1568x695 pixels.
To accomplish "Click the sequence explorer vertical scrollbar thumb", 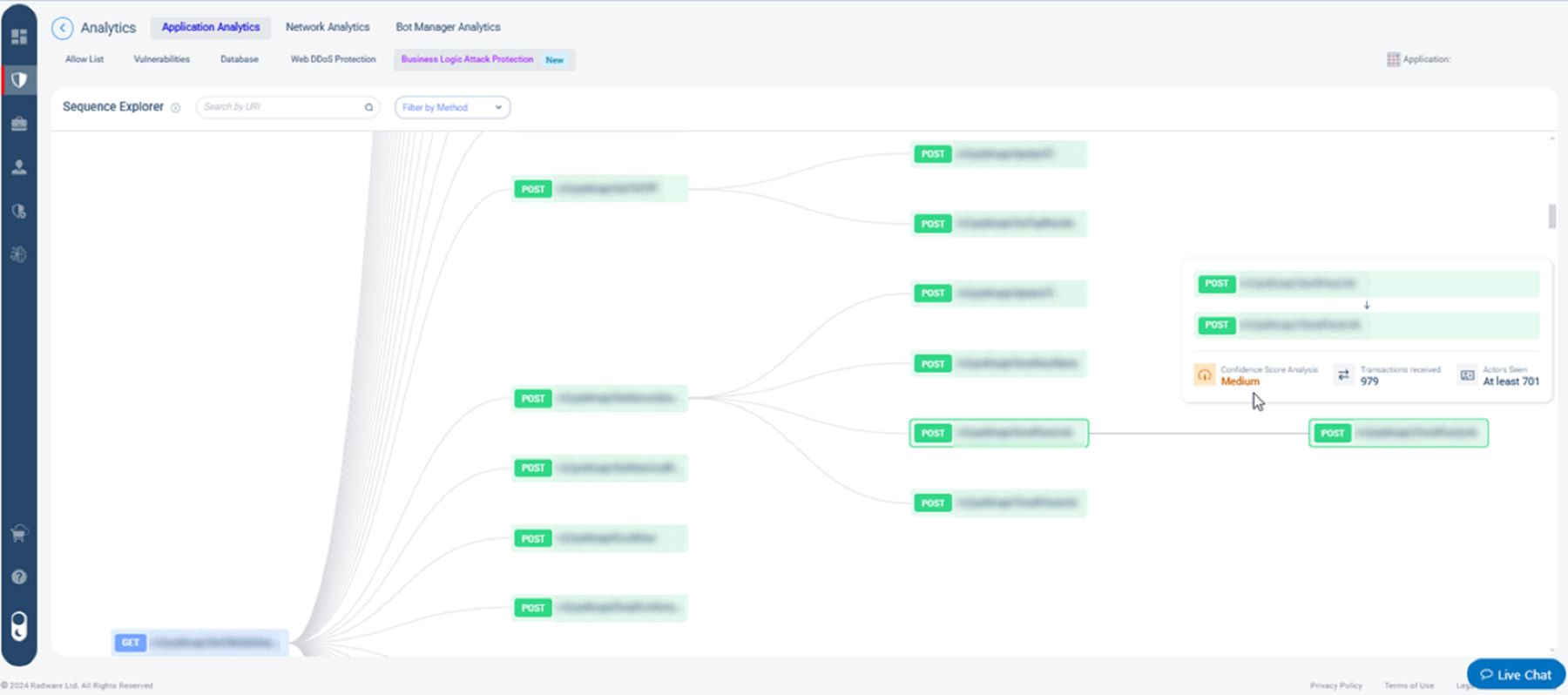I will 1551,216.
